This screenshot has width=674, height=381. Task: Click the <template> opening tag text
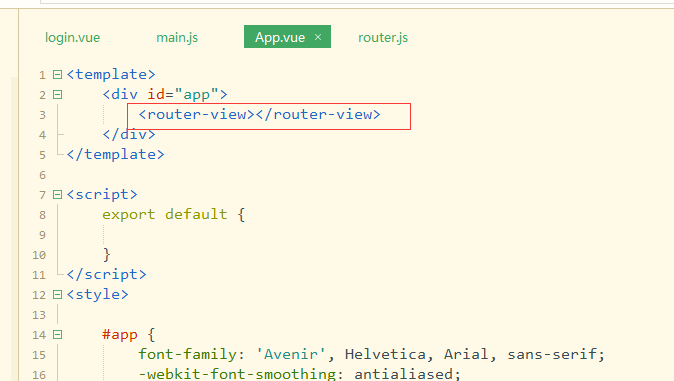[x=111, y=74]
